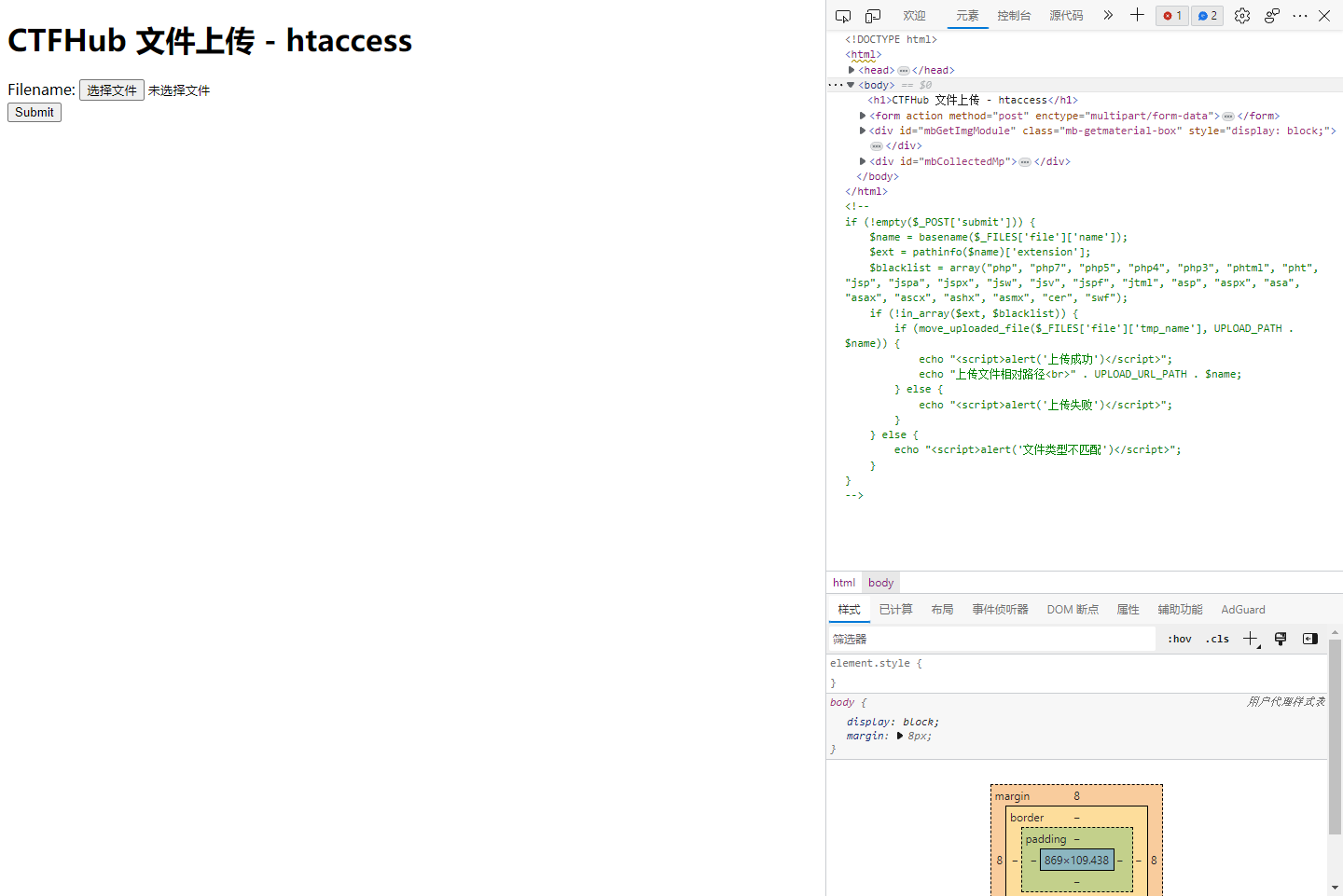Switch to the 欢迎 tab
This screenshot has width=1343, height=896.
pos(914,16)
